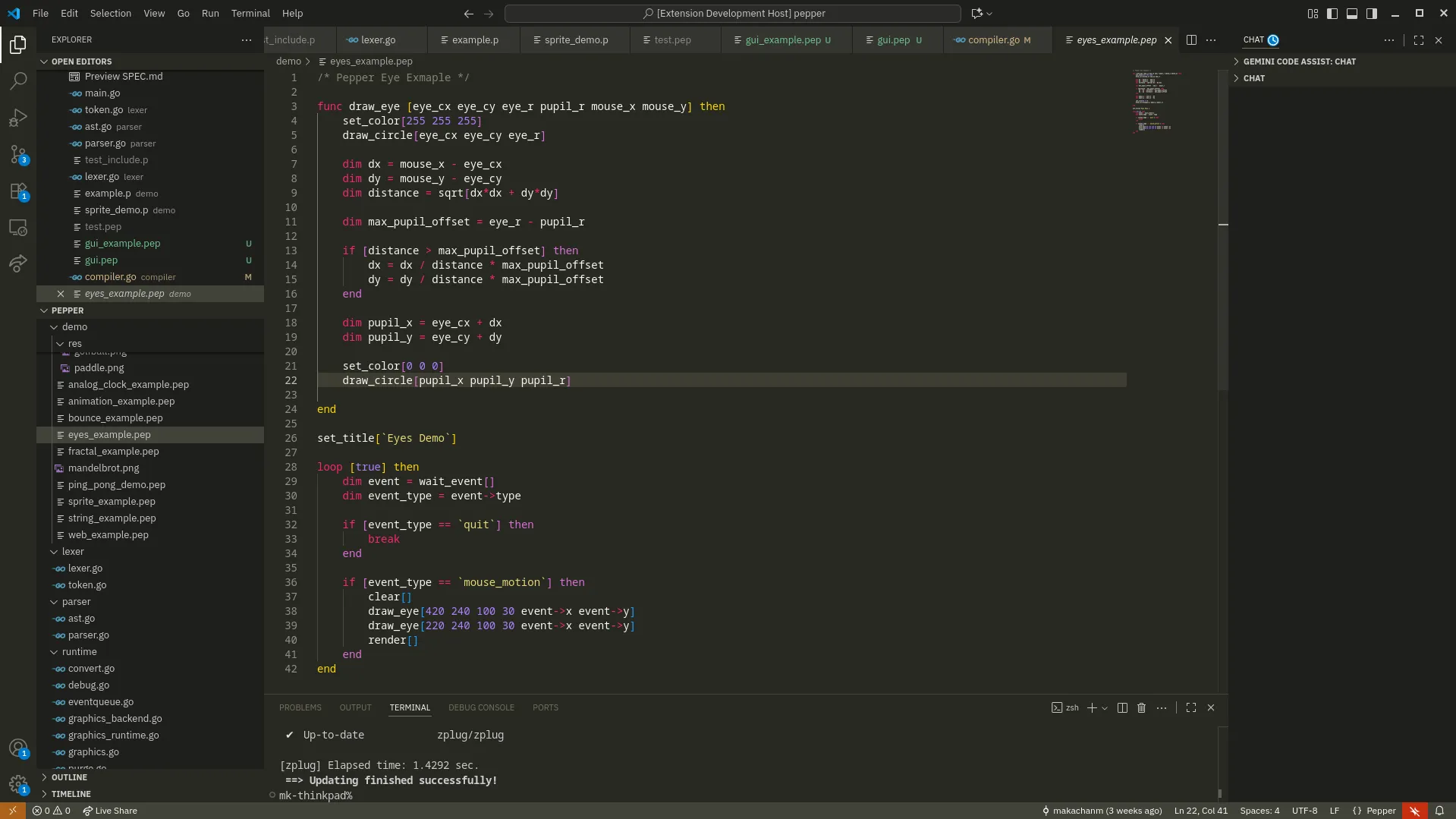Kill the terminal with trash icon
Image resolution: width=1456 pixels, height=819 pixels.
coord(1141,707)
